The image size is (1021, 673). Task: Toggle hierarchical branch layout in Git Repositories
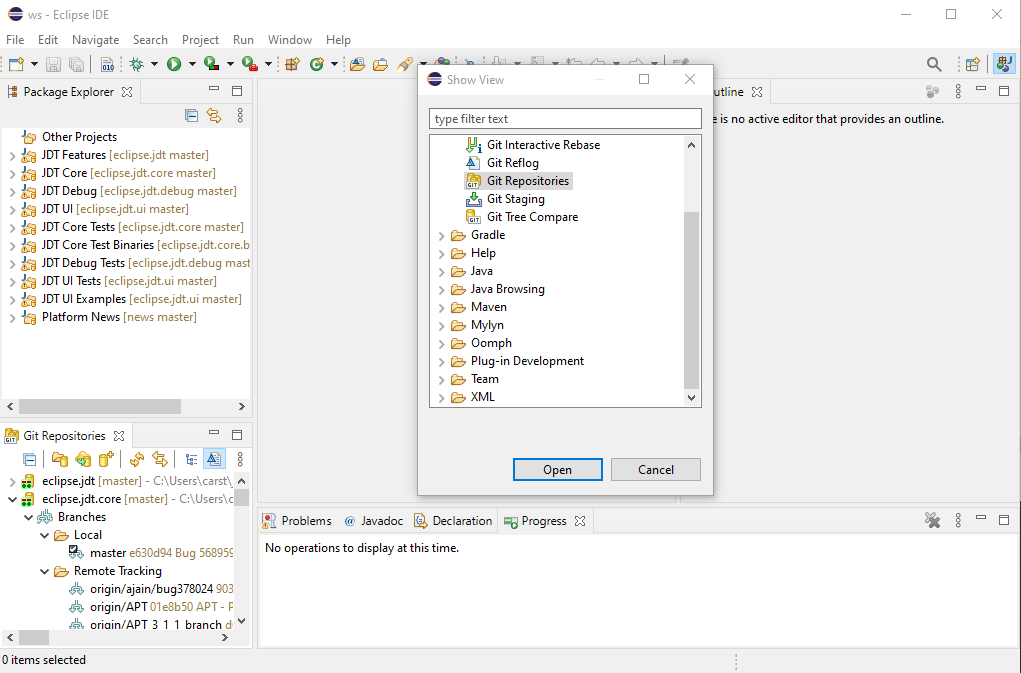point(191,460)
